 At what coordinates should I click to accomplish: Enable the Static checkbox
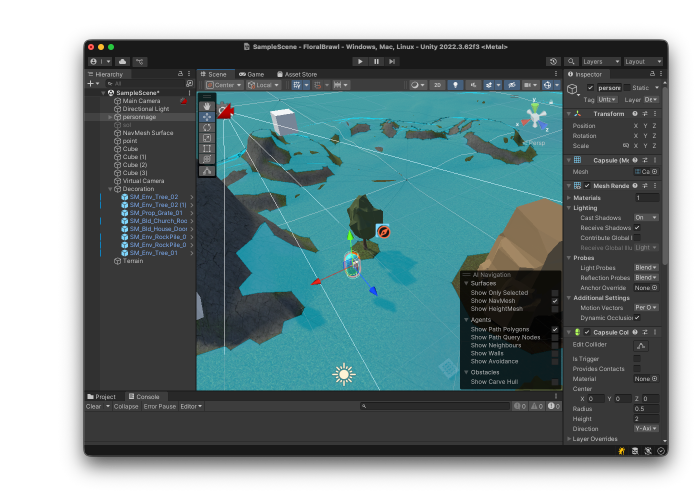coord(627,87)
